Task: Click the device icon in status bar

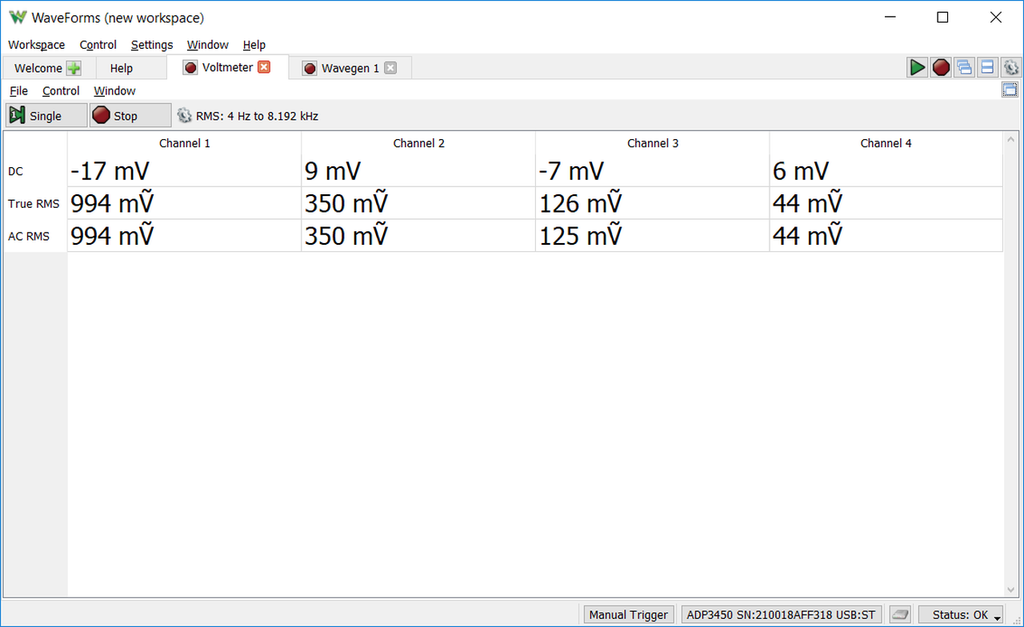Action: (x=900, y=614)
